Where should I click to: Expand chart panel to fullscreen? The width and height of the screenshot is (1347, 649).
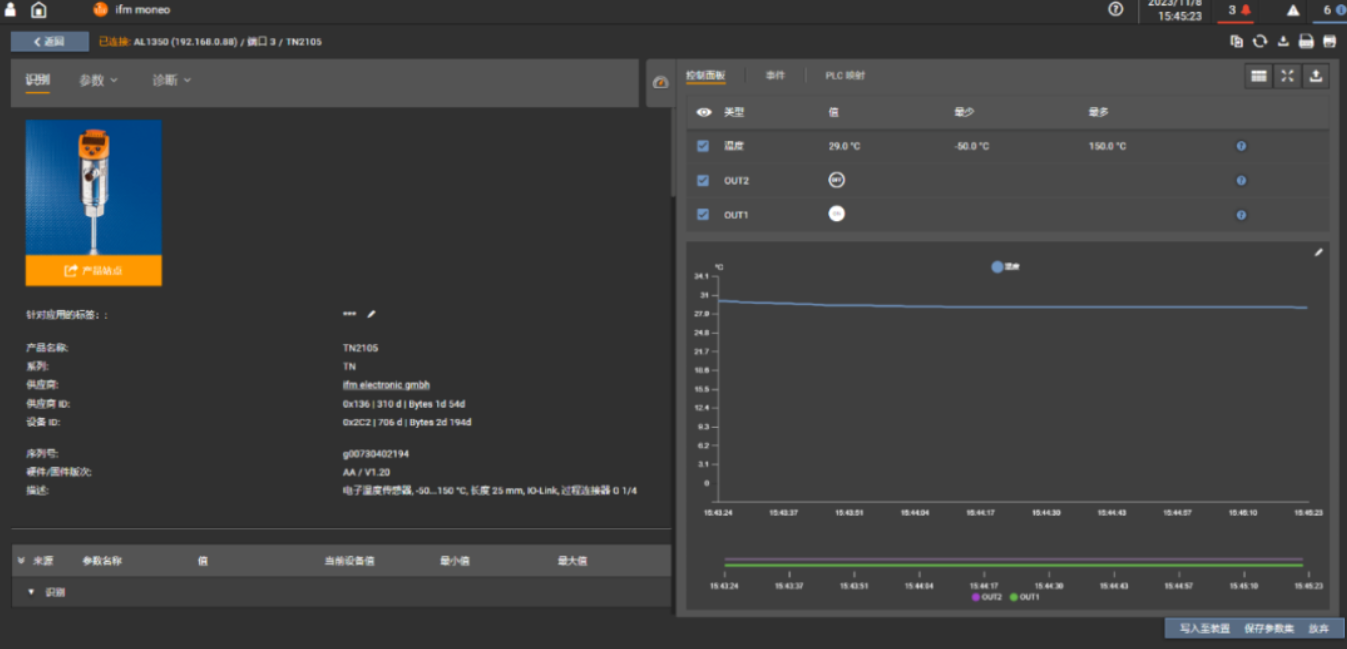[x=1288, y=76]
